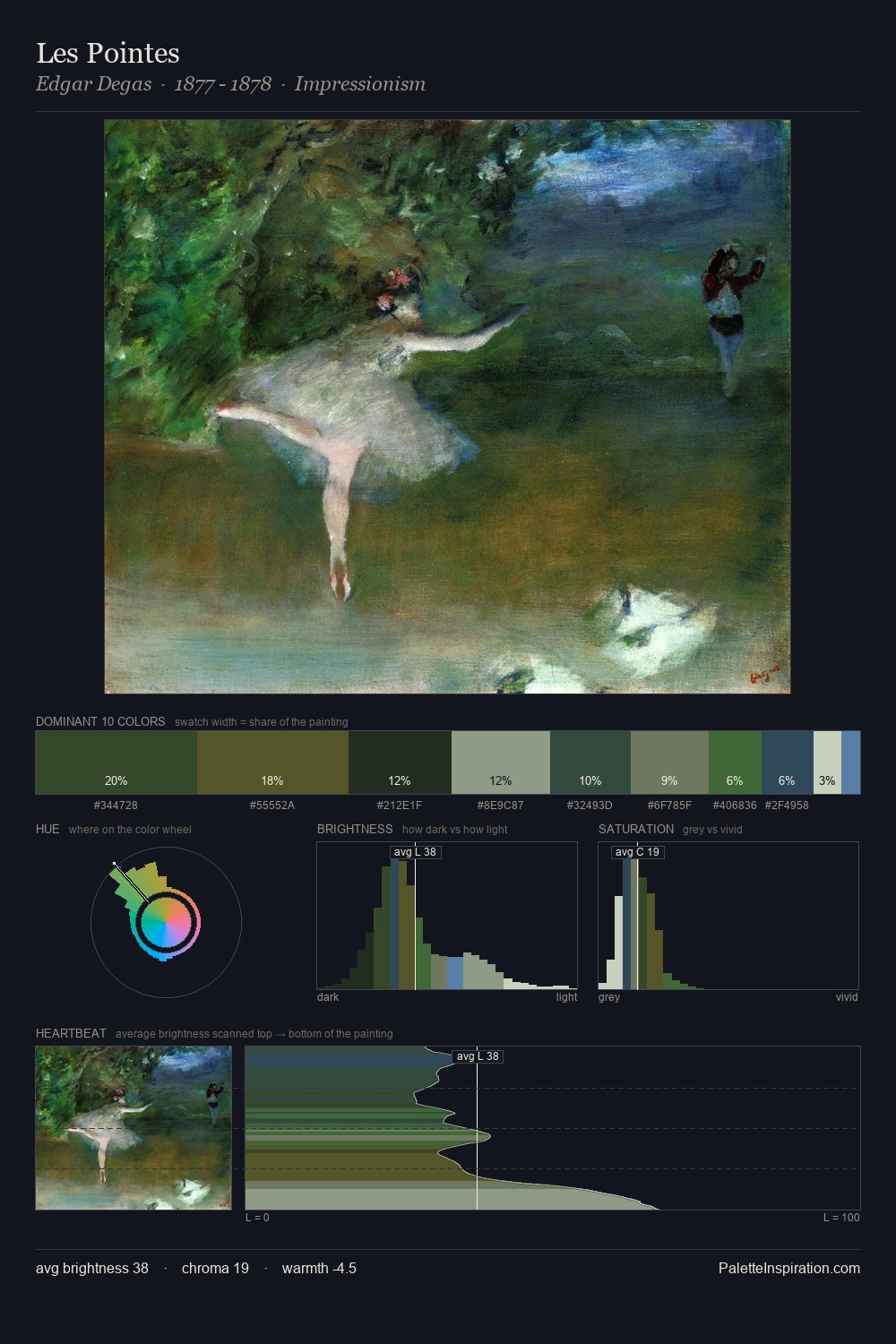The image size is (896, 1344).
Task: Select the 10% swatch #32493D
Action: coord(590,762)
